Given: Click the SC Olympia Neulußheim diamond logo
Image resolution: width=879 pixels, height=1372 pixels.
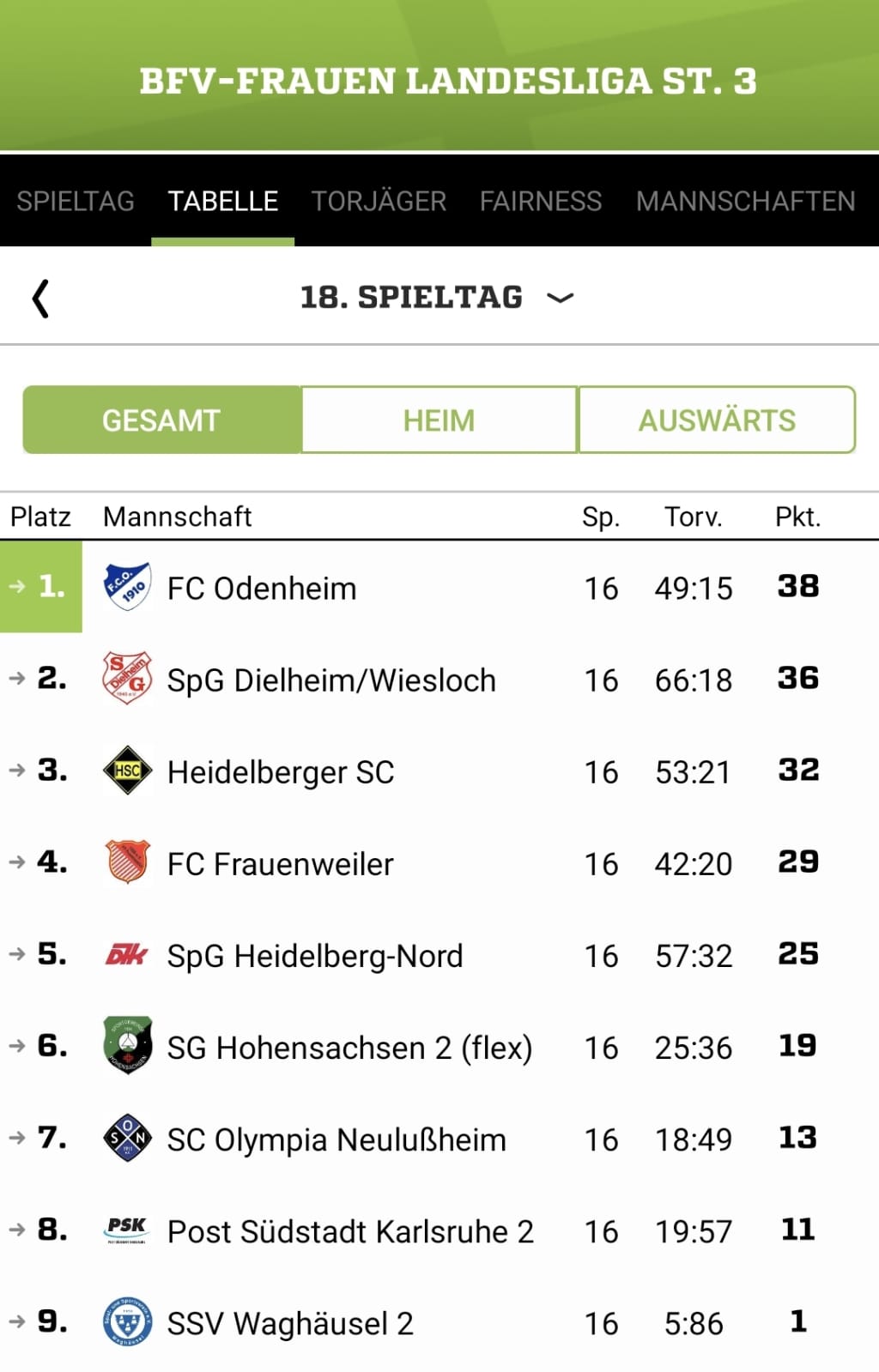Looking at the screenshot, I should tap(127, 1138).
